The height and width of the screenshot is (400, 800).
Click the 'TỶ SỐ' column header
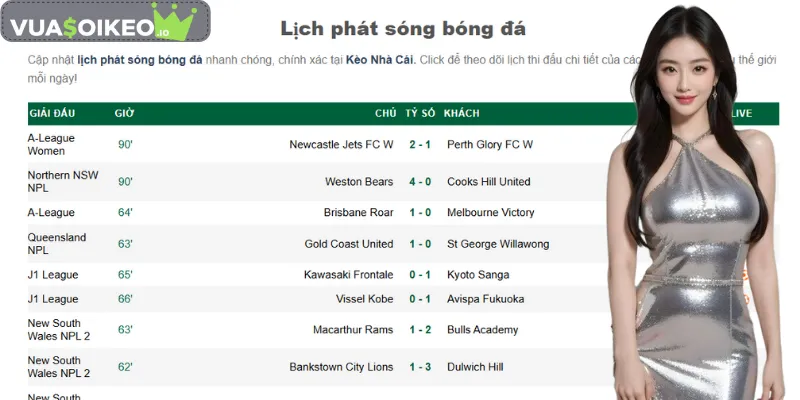pyautogui.click(x=420, y=114)
